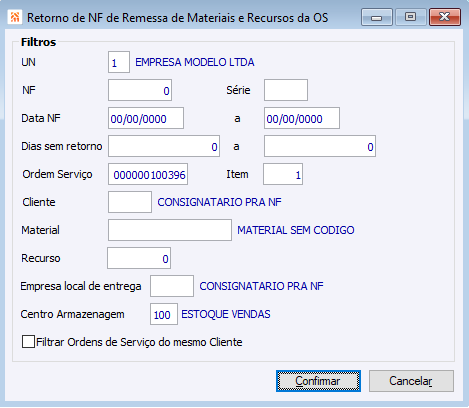Focus the Material code field

tap(170, 230)
